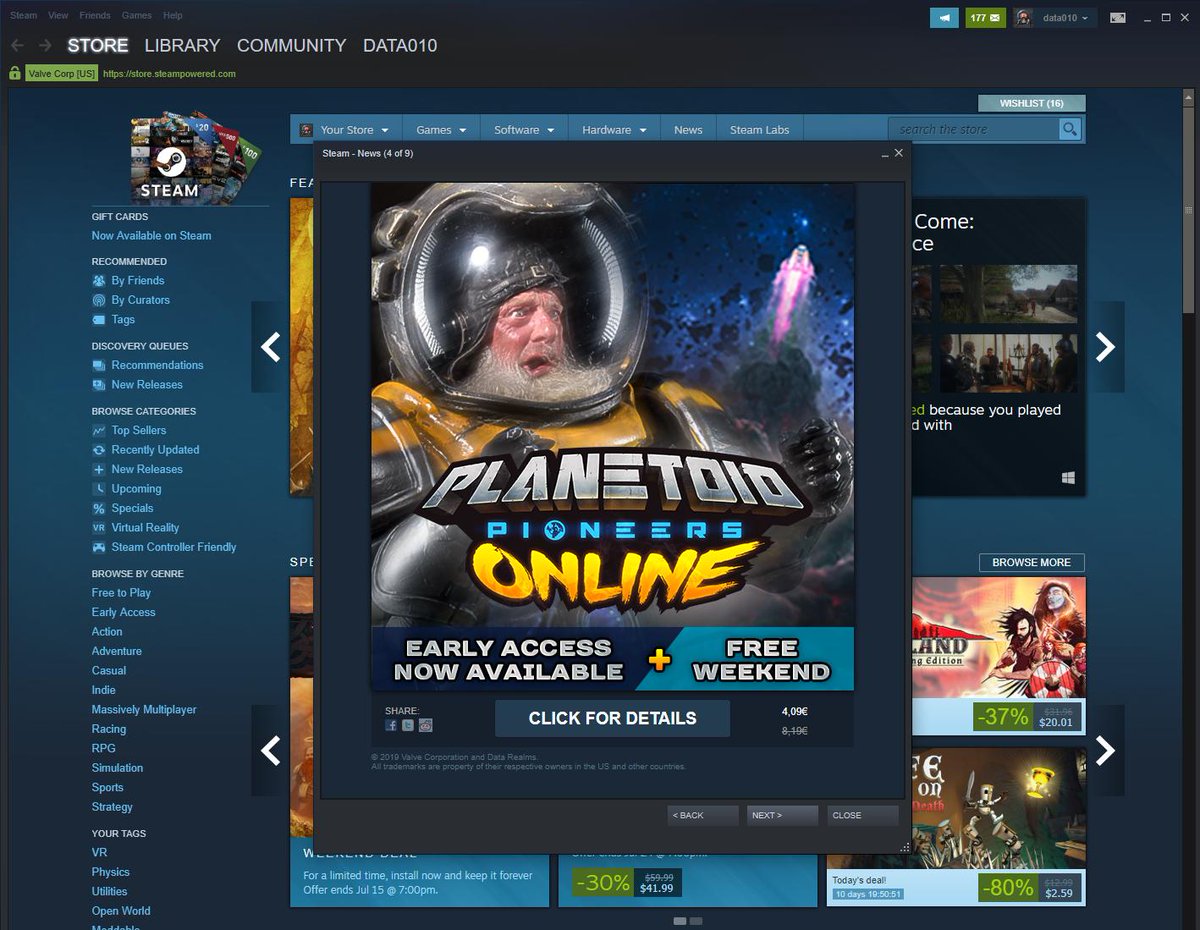Open the Steam menu

pyautogui.click(x=23, y=16)
